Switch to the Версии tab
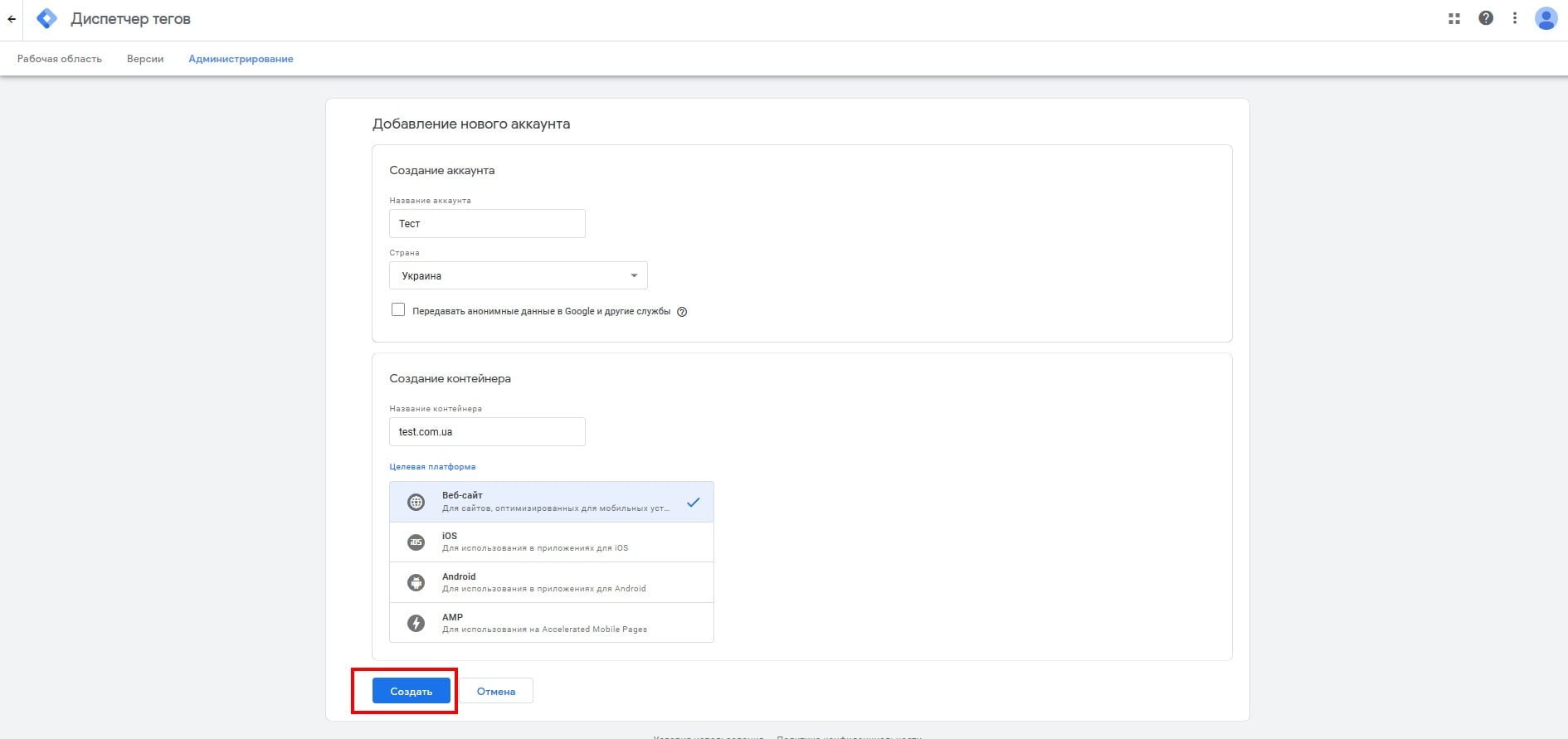Image resolution: width=1568 pixels, height=739 pixels. [145, 59]
